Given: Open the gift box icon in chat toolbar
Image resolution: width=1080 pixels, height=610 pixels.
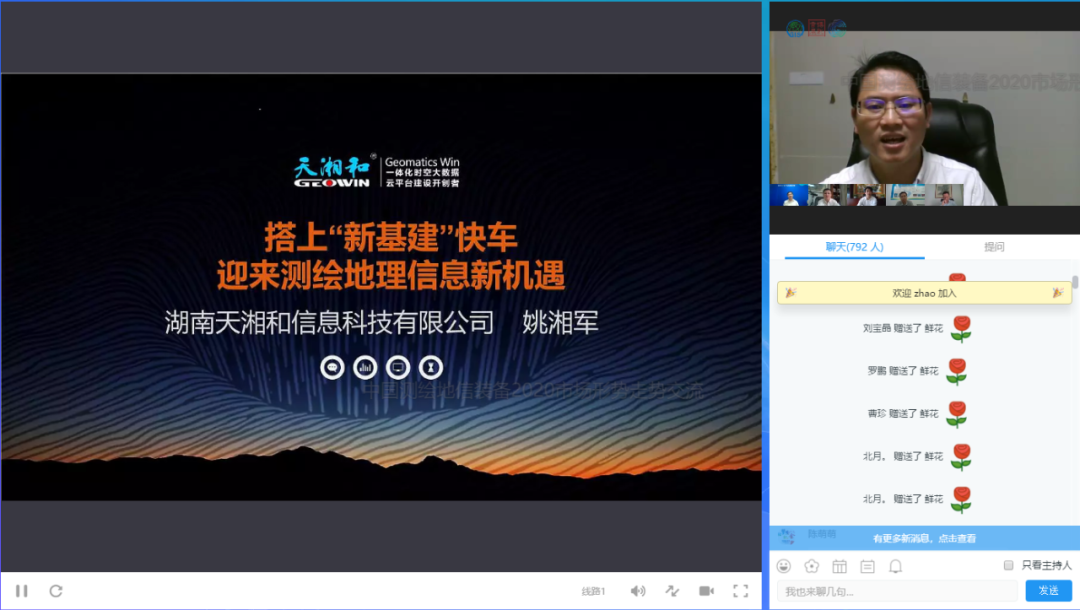Looking at the screenshot, I should [x=839, y=566].
